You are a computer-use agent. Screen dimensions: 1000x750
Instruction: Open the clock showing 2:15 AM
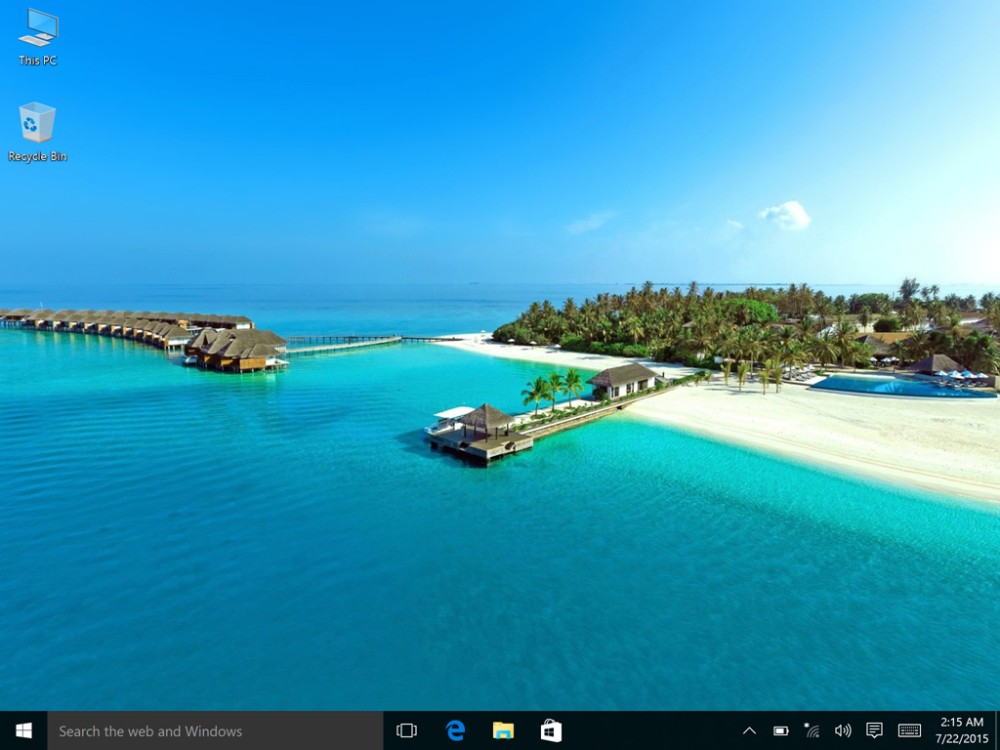point(961,731)
